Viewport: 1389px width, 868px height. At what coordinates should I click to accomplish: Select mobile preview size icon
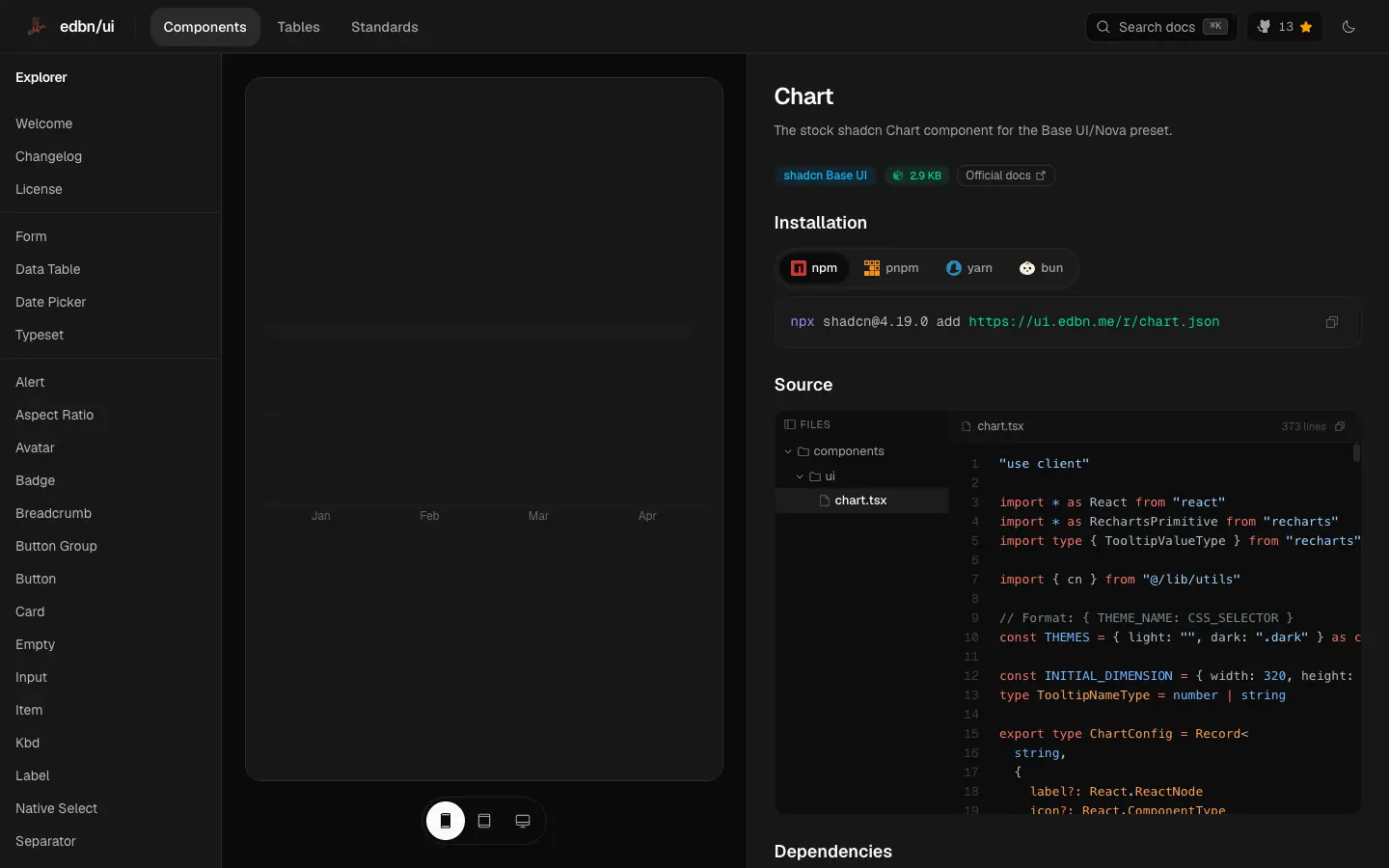446,821
